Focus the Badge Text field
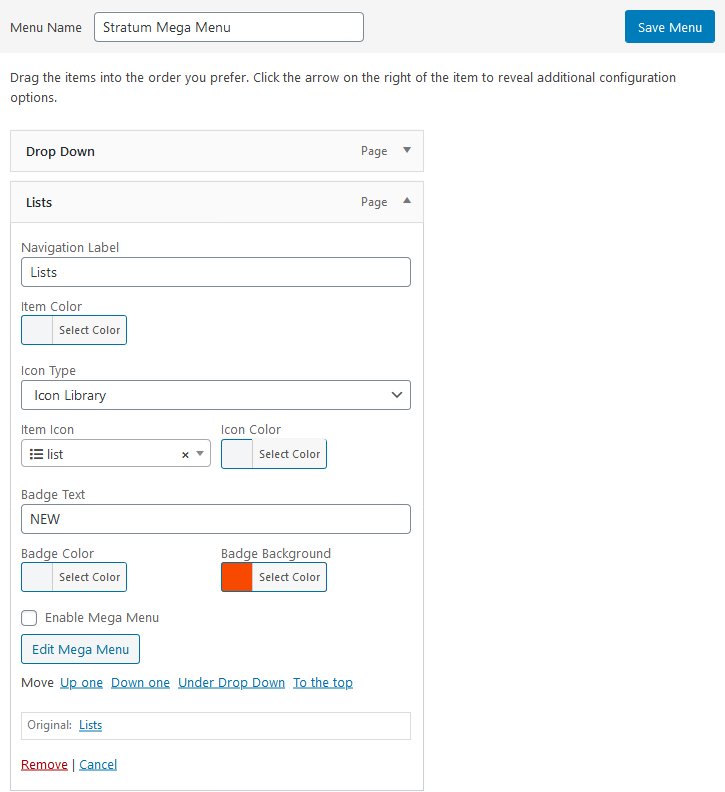Screen dimensions: 725x792 point(216,519)
